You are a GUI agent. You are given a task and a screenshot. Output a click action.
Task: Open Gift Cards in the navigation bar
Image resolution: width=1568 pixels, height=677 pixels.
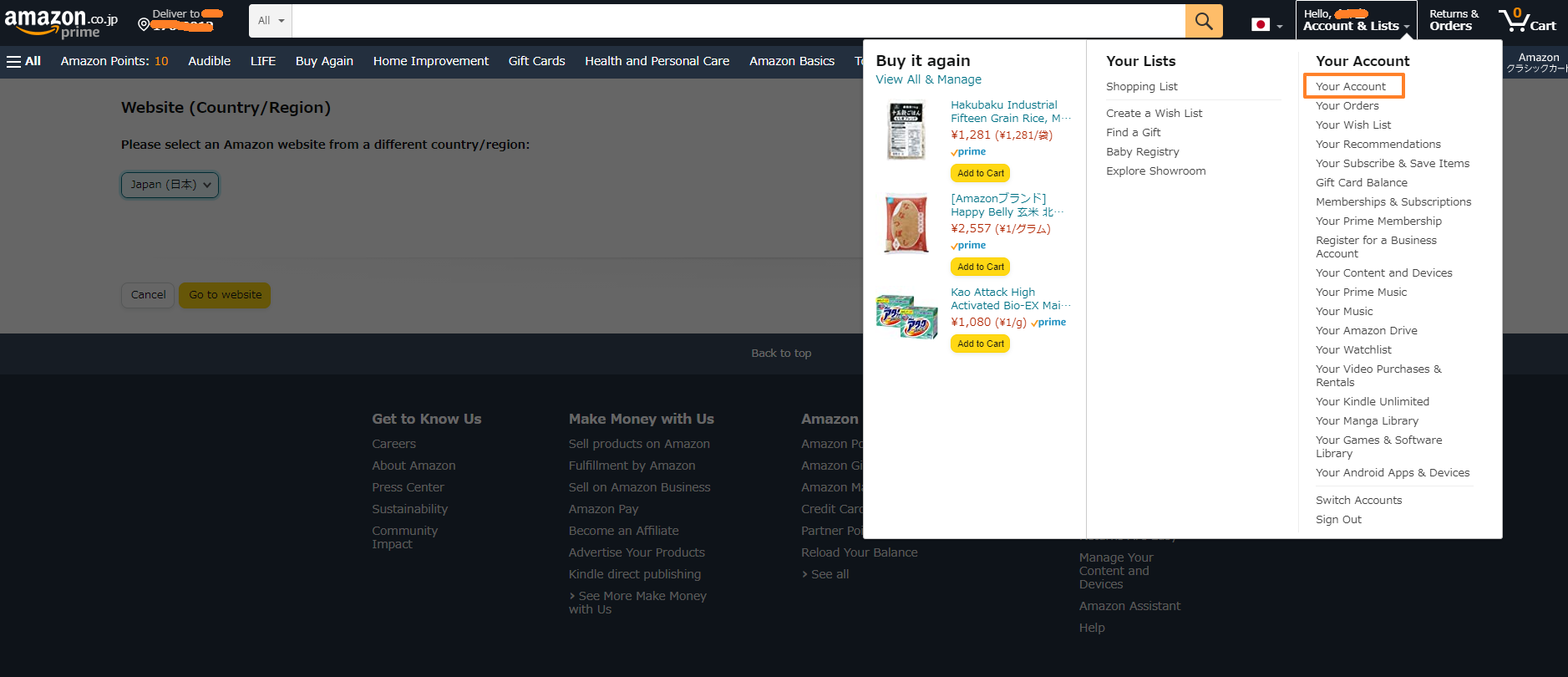click(536, 61)
